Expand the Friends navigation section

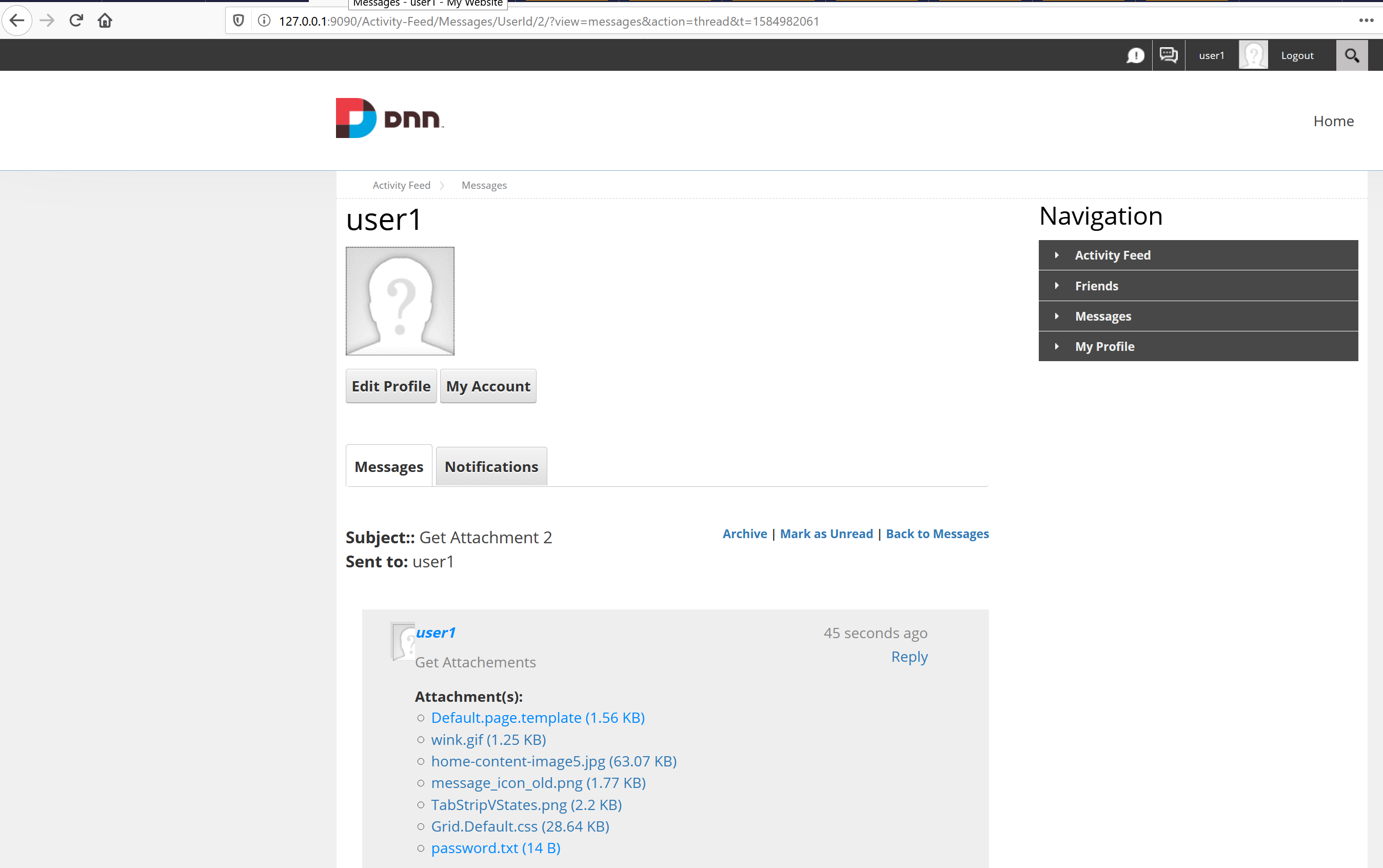(1096, 285)
